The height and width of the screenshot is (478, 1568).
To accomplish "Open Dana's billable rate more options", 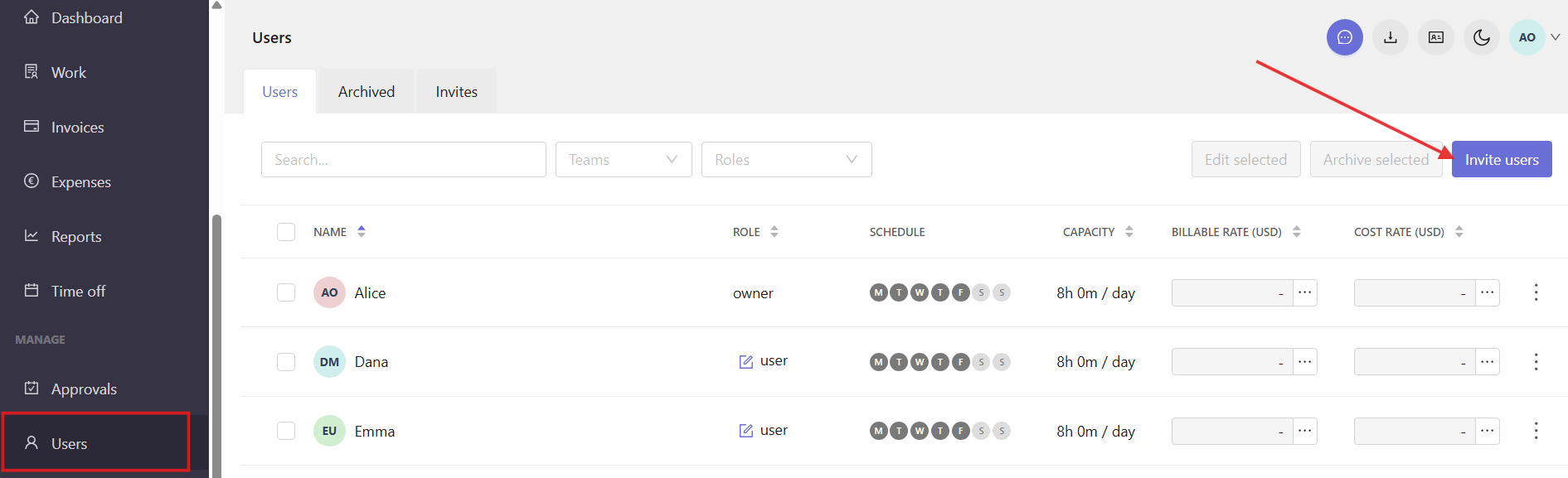I will coord(1305,362).
